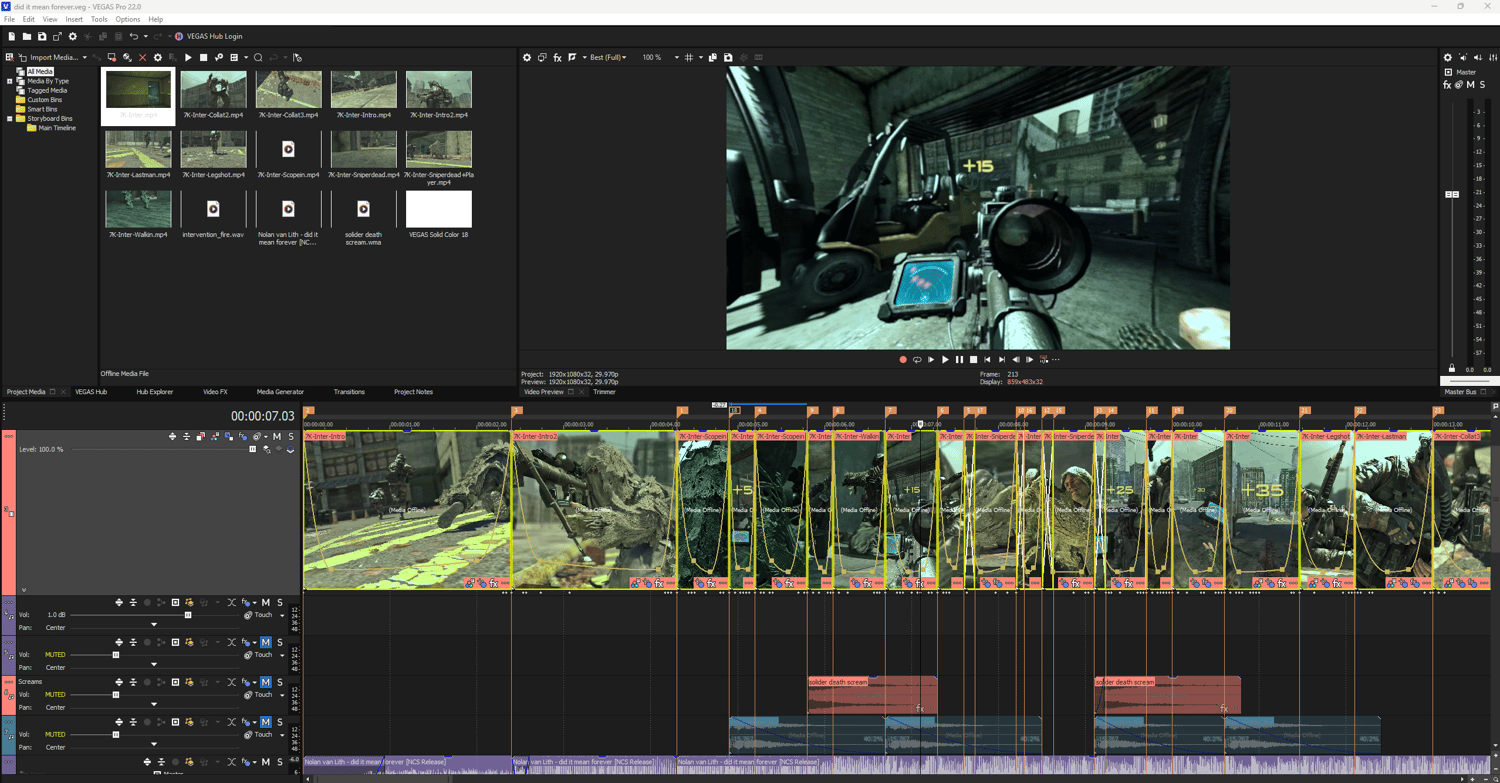1500x783 pixels.
Task: Click the Open project folder icon
Action: [x=27, y=36]
